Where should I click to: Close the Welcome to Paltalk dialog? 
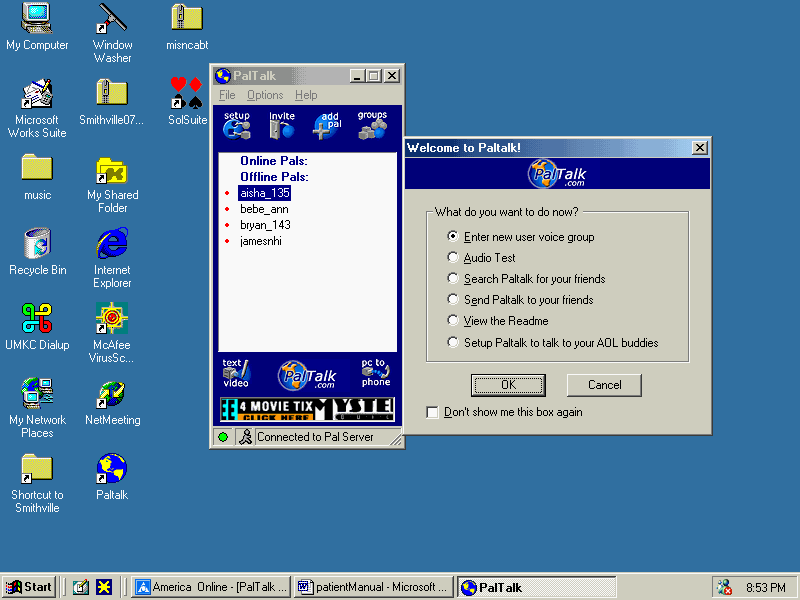point(699,148)
